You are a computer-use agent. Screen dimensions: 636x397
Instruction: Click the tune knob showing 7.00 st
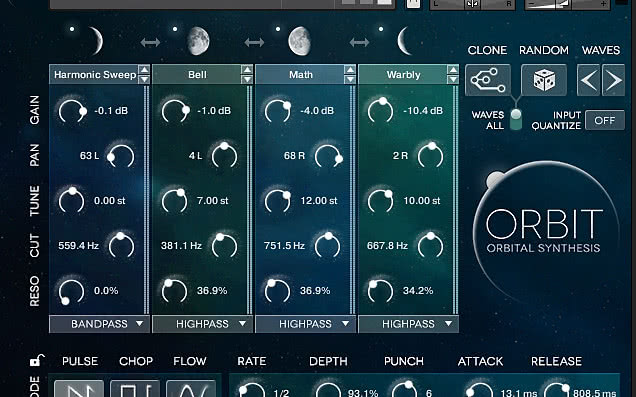click(174, 201)
